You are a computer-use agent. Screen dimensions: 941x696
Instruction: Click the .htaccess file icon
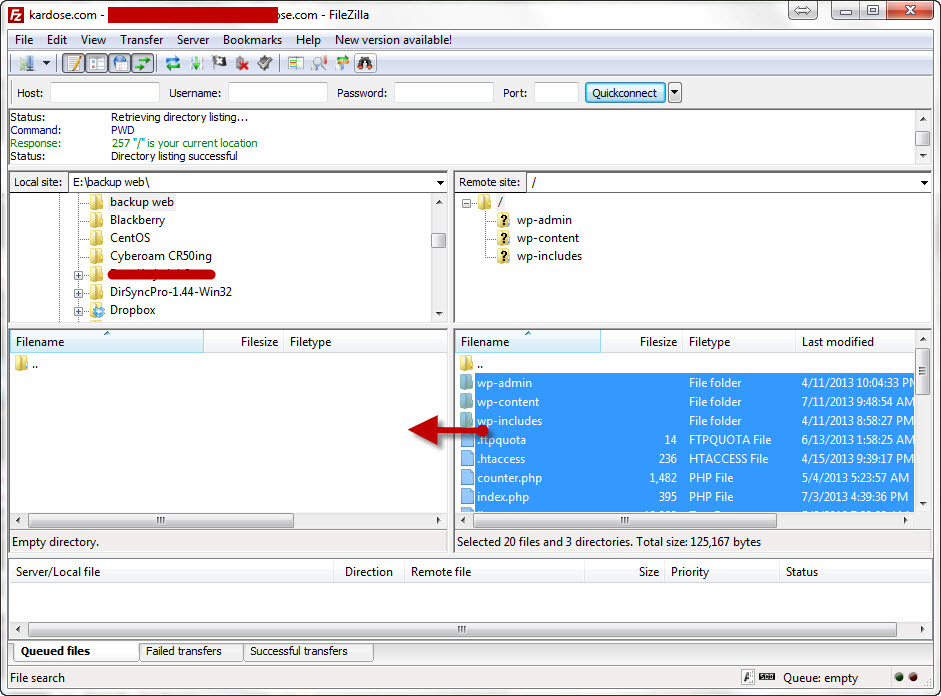tap(467, 458)
